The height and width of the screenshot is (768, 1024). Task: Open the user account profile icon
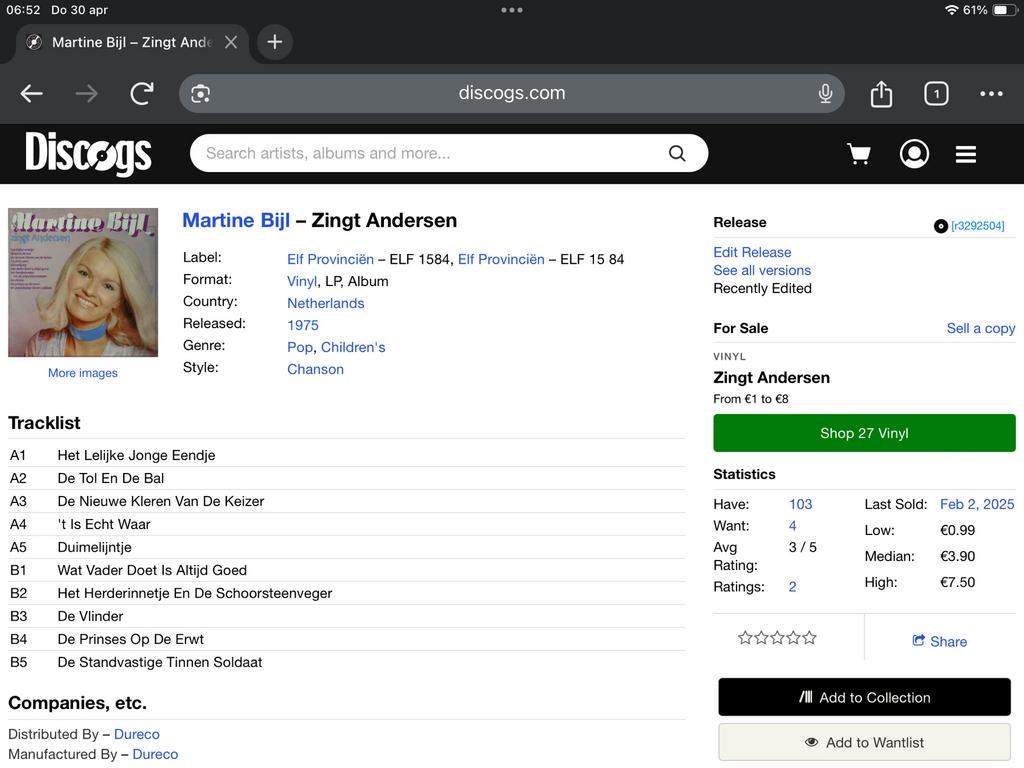(x=914, y=154)
